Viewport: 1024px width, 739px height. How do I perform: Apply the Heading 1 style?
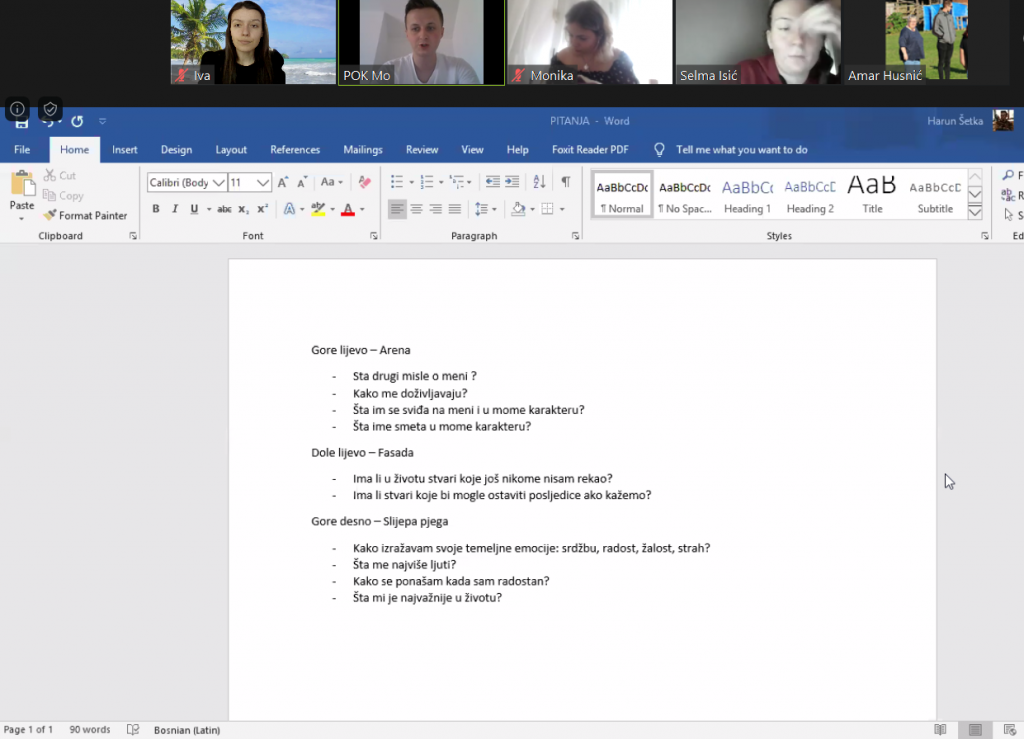coord(747,196)
